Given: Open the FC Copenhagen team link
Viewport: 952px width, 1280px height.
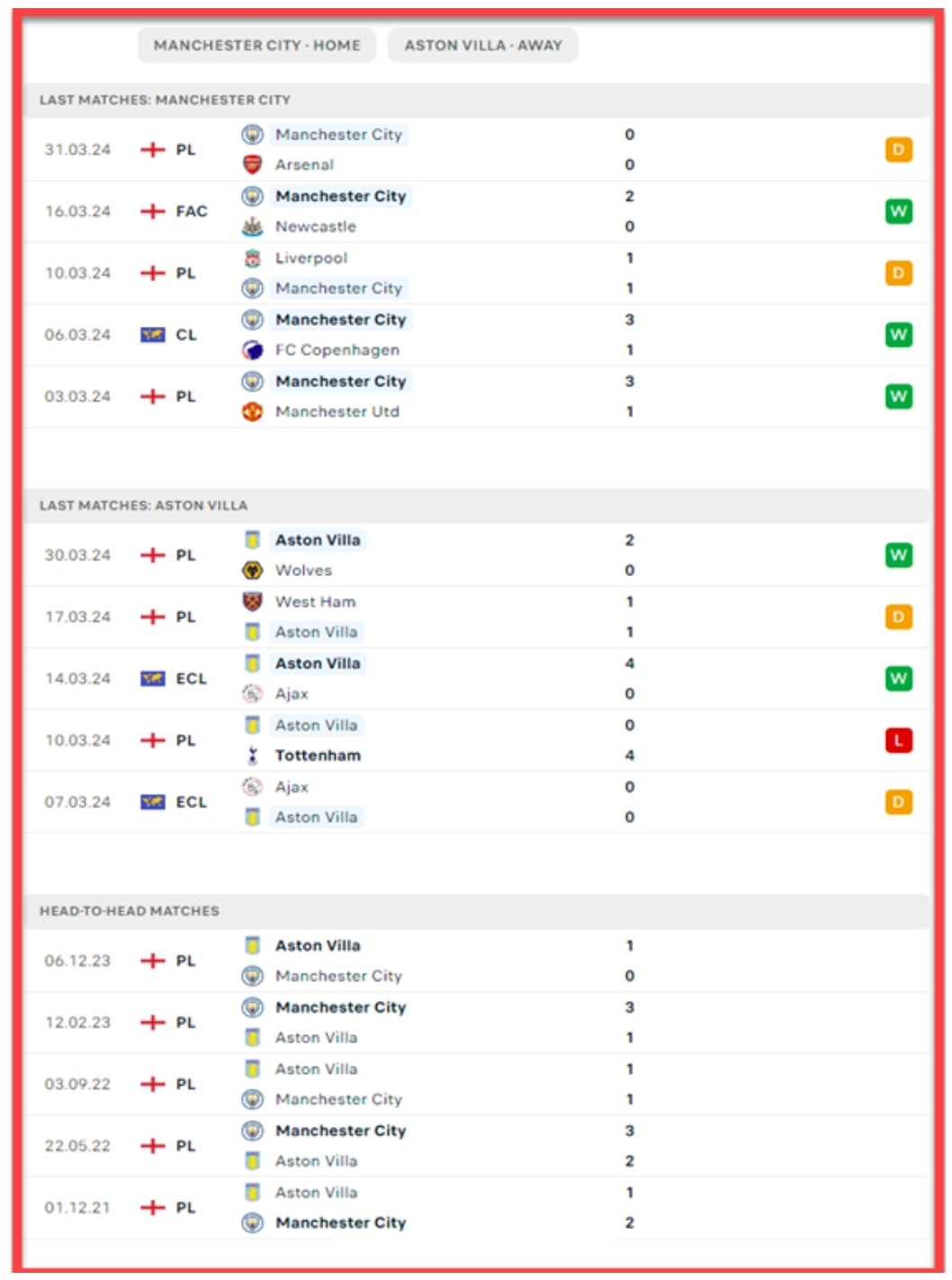Looking at the screenshot, I should coord(337,350).
